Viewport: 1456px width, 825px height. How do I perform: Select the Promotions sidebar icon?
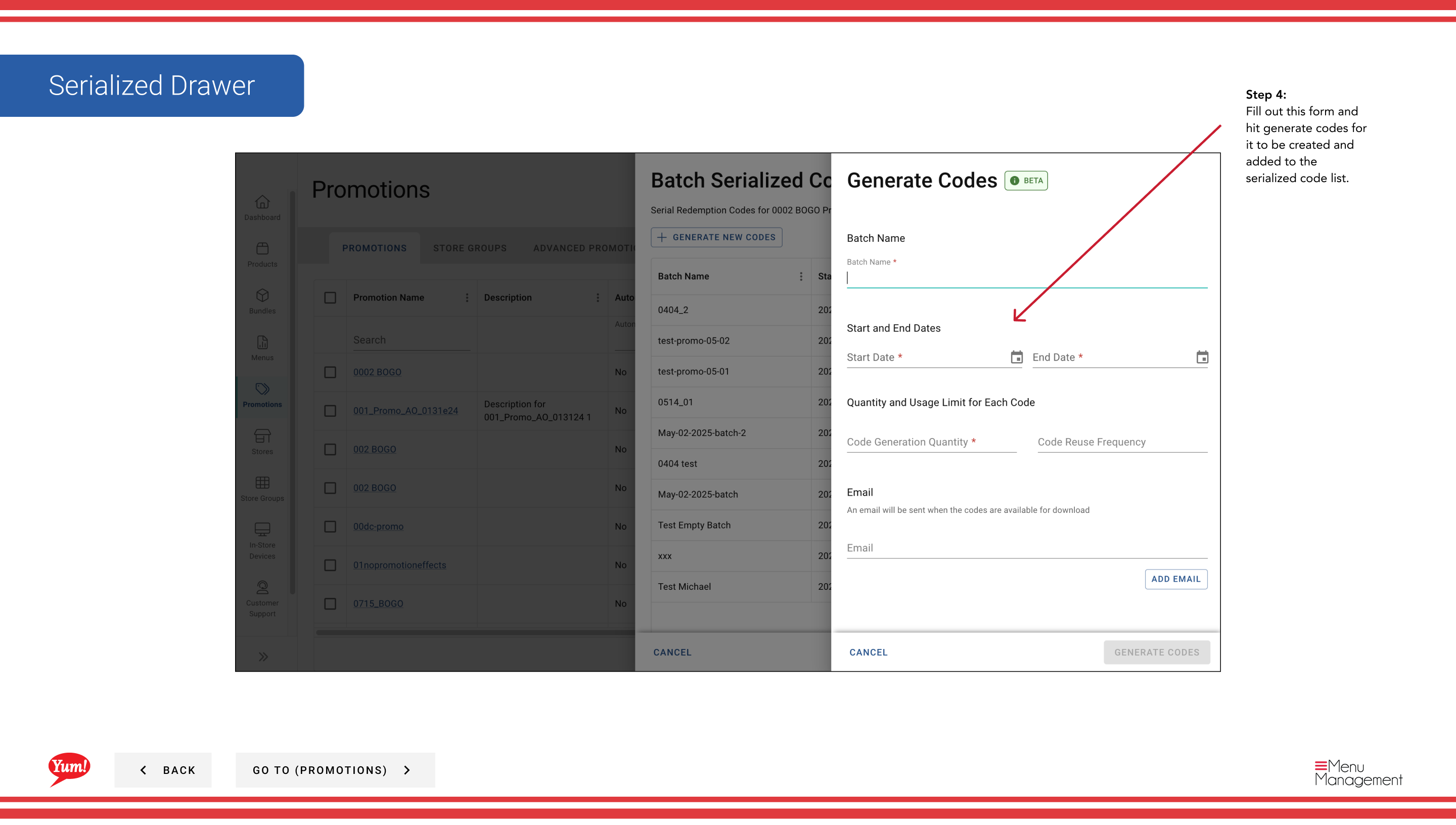coord(262,395)
